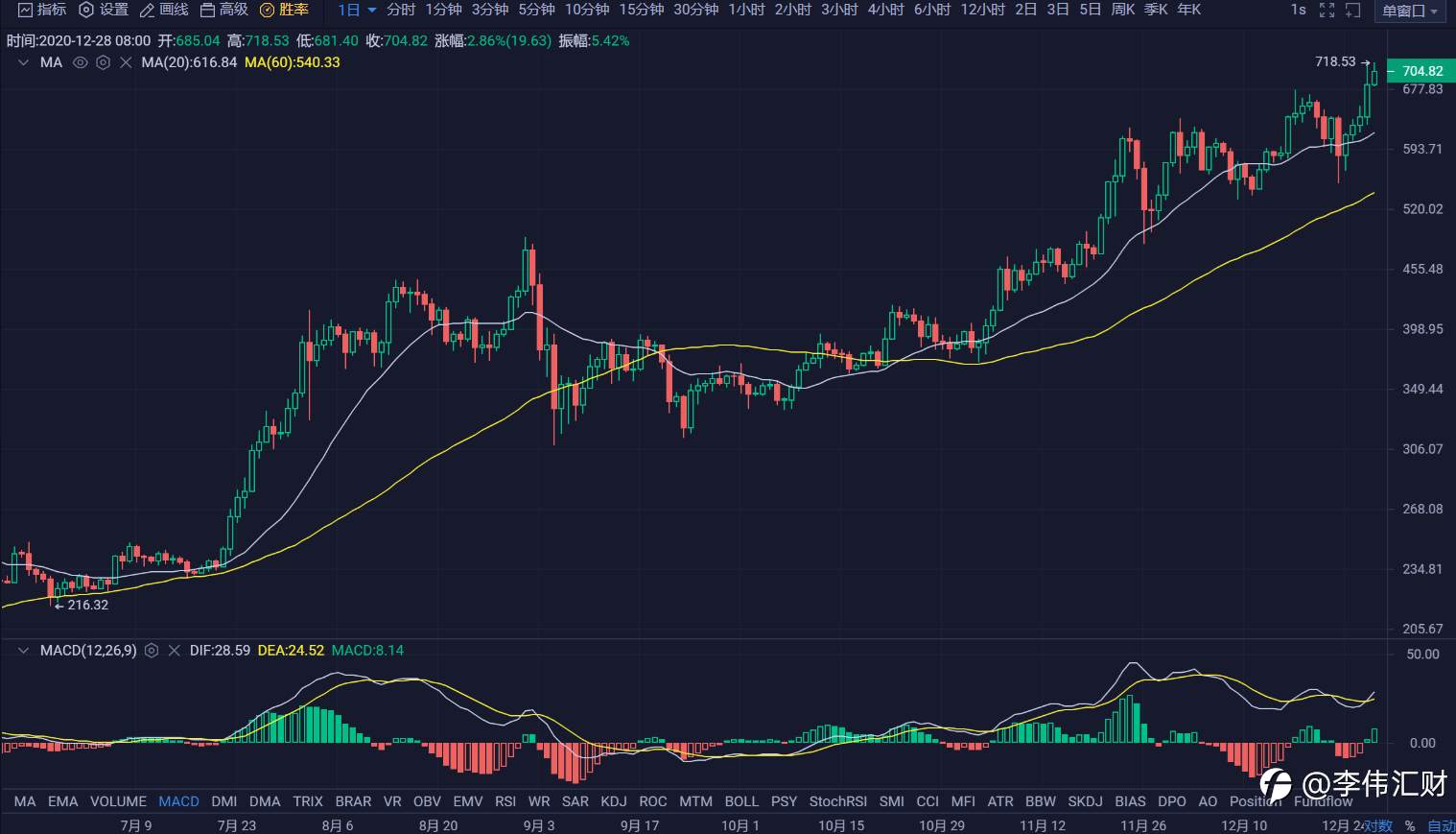Activate the 画线 drawing tool
Viewport: 1456px width, 834px height.
point(164,10)
